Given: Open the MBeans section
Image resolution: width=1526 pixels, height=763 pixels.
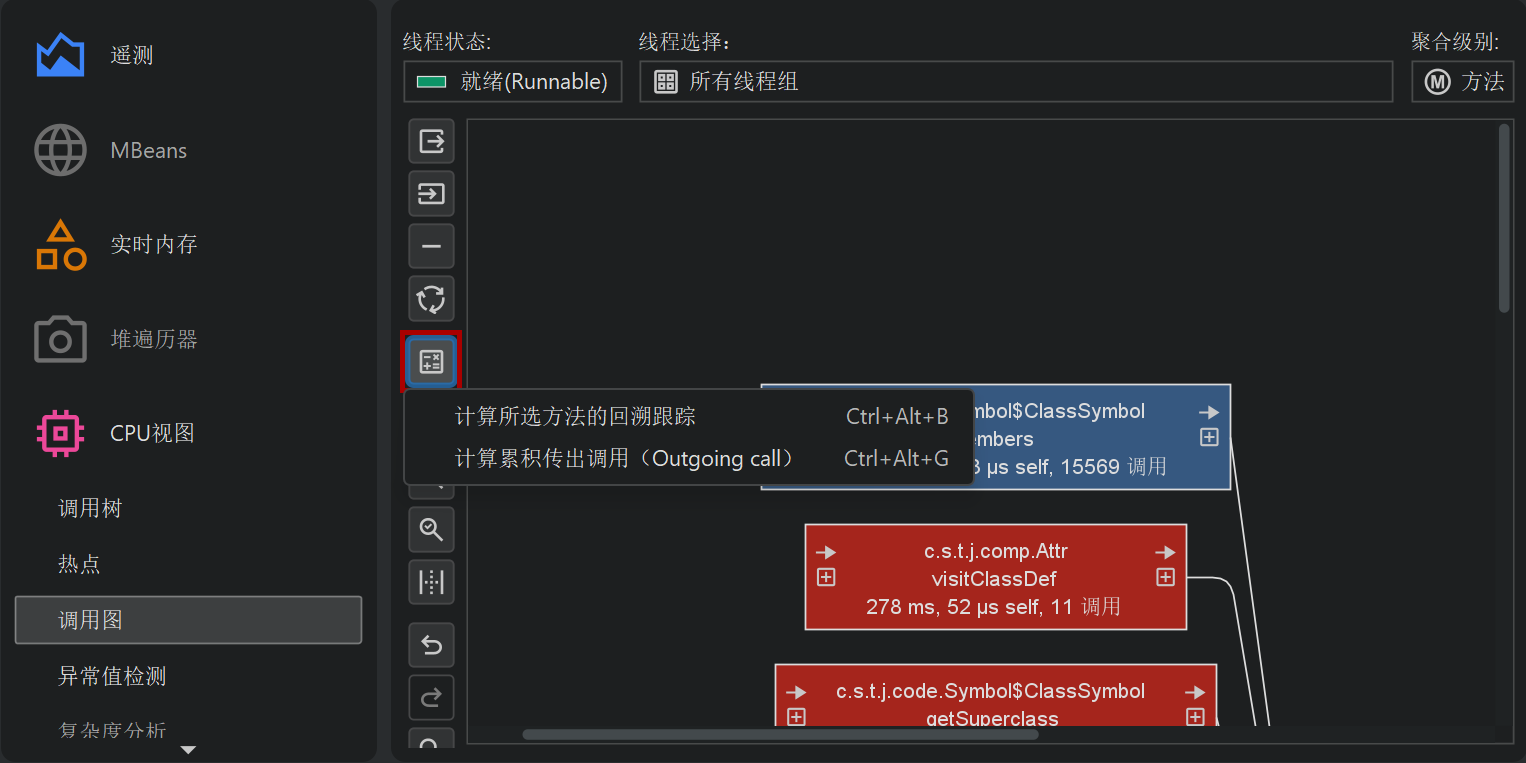Looking at the screenshot, I should pos(188,150).
